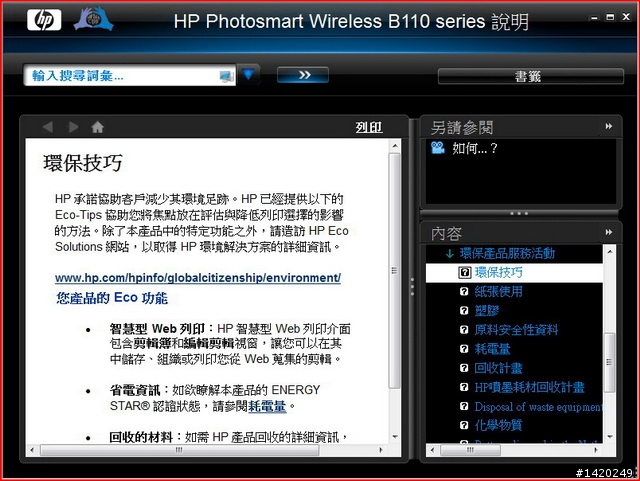Image resolution: width=640 pixels, height=481 pixels.
Task: Open the www.hp.com globalcitizenship environment link
Action: tap(198, 278)
